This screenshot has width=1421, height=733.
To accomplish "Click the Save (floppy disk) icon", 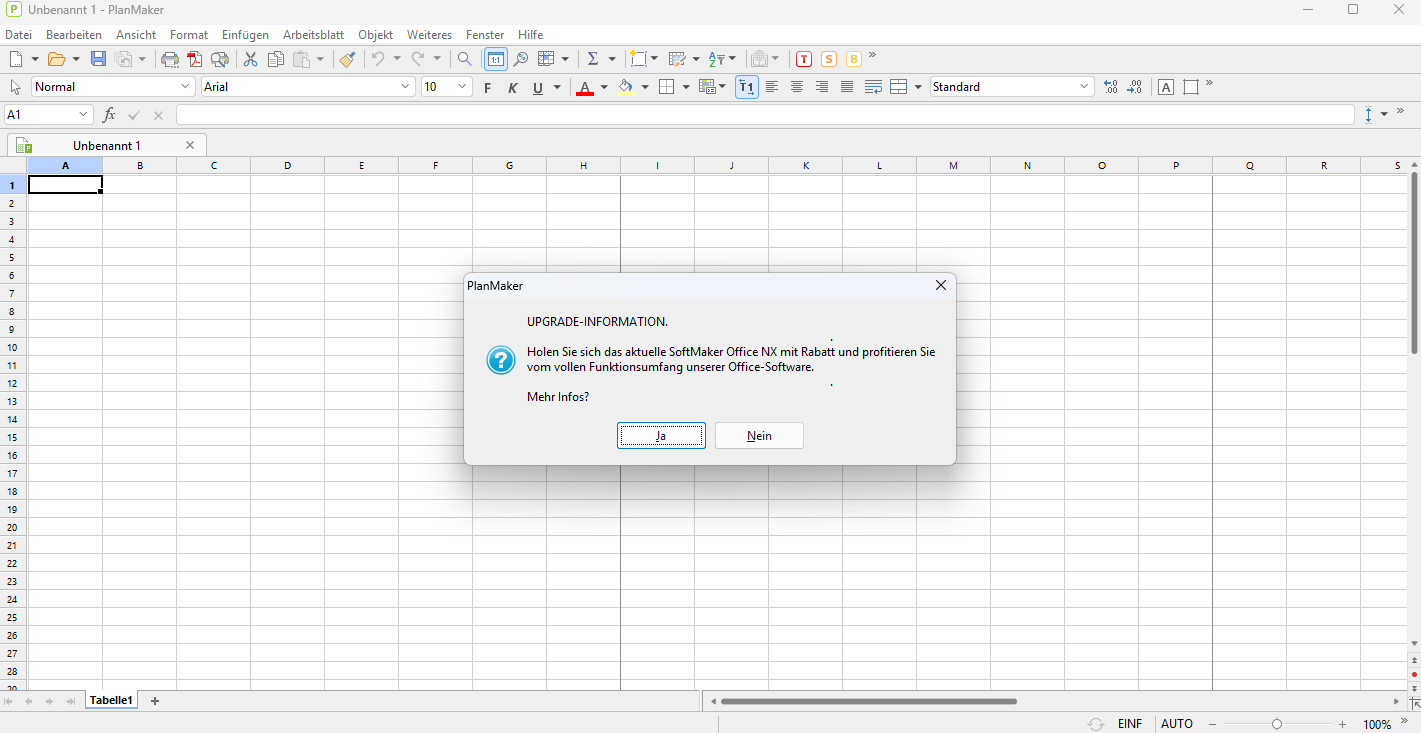I will [98, 59].
